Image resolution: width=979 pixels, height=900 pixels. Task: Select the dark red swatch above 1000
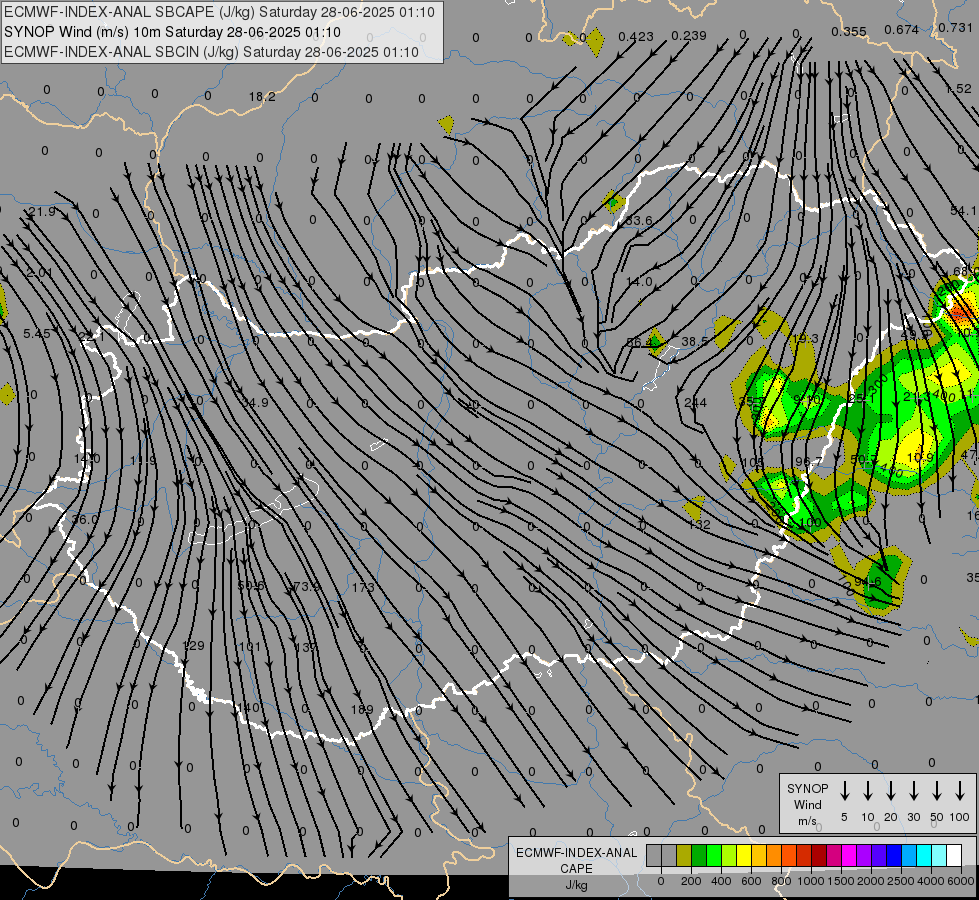[819, 856]
